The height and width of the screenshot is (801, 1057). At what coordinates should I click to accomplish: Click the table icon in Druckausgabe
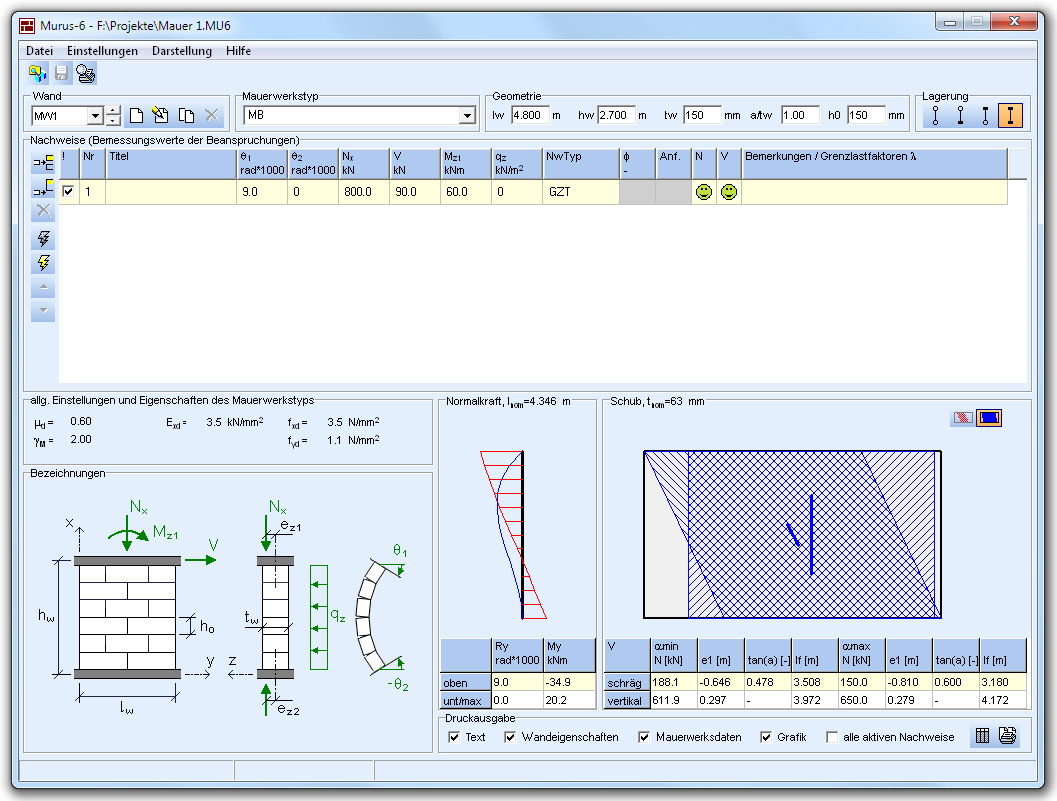point(982,737)
